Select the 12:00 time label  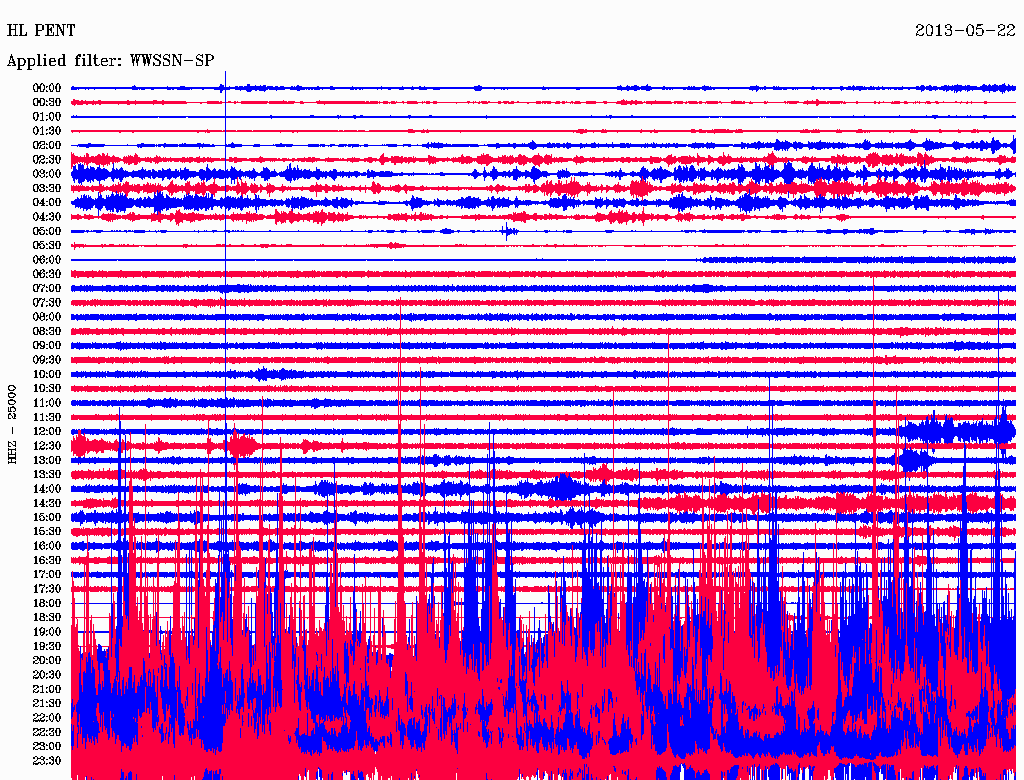click(x=47, y=431)
